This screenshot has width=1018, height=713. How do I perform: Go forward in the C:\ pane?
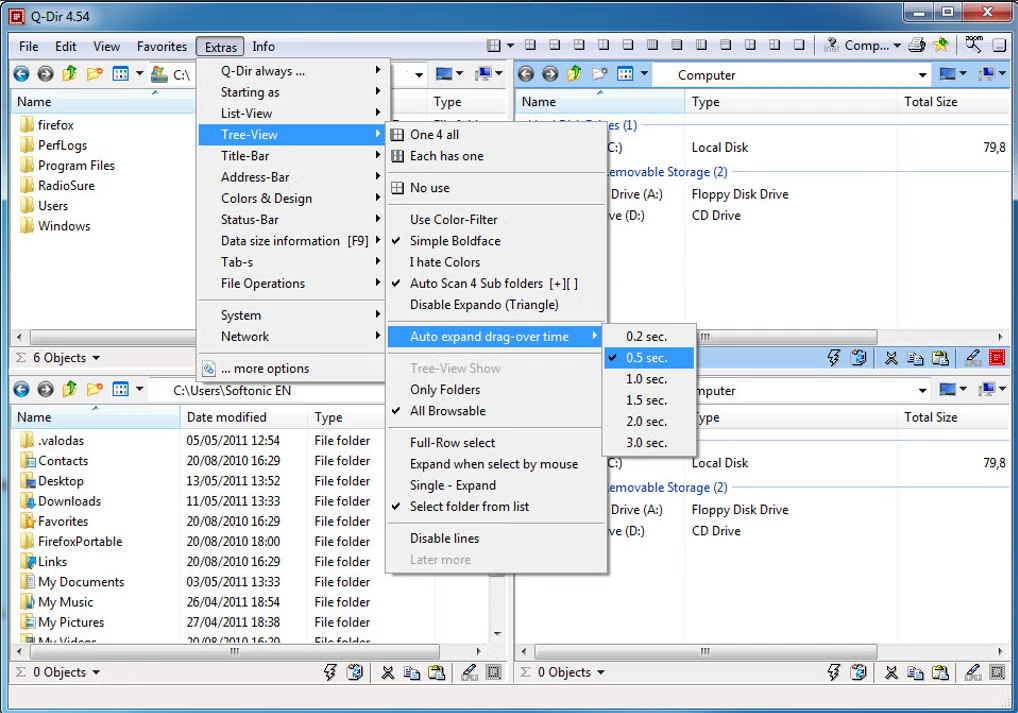pyautogui.click(x=45, y=74)
